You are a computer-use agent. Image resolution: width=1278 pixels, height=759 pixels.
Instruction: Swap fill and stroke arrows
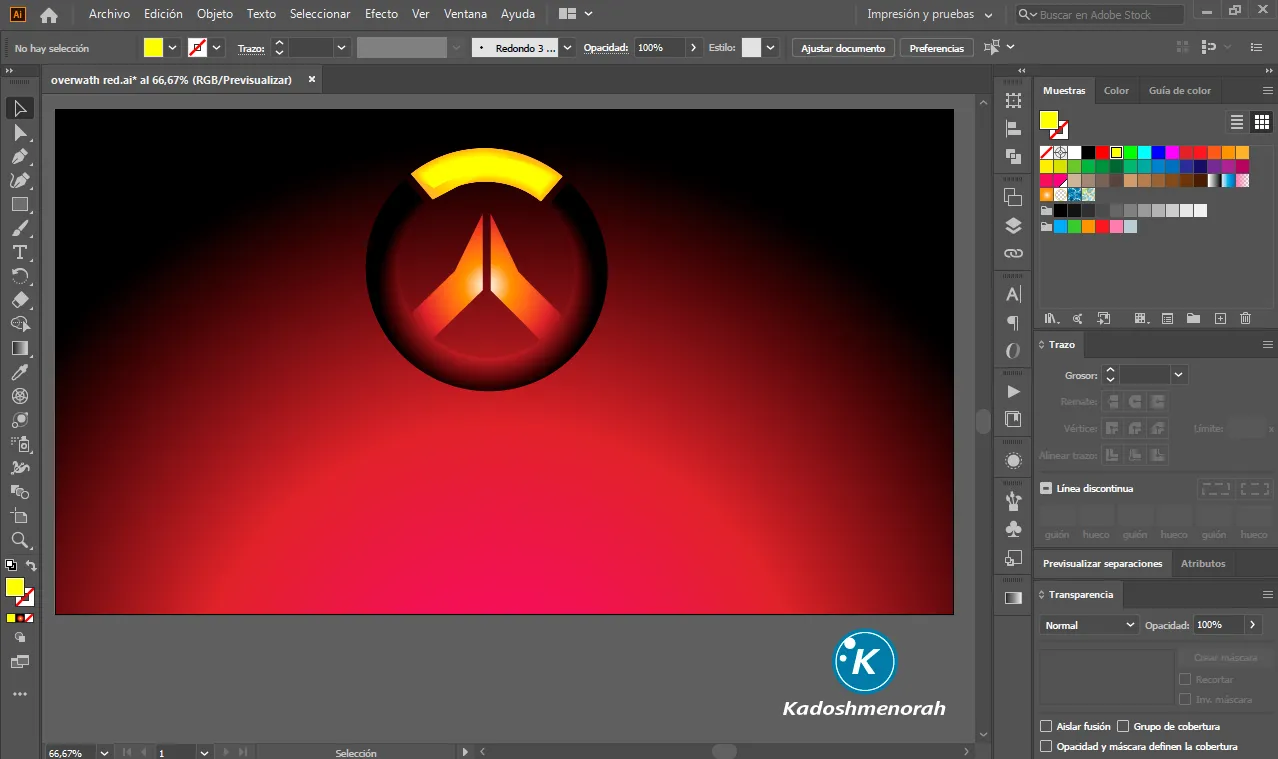(31, 566)
